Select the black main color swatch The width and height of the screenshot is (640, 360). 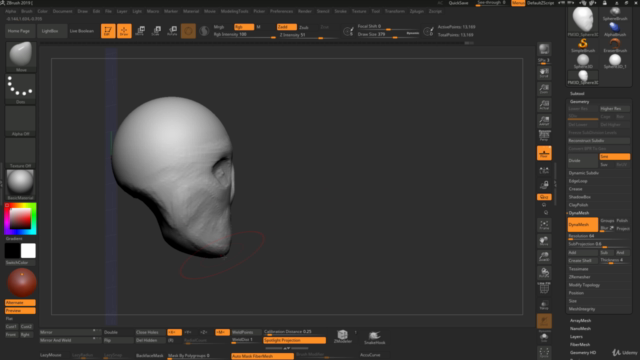coord(13,251)
